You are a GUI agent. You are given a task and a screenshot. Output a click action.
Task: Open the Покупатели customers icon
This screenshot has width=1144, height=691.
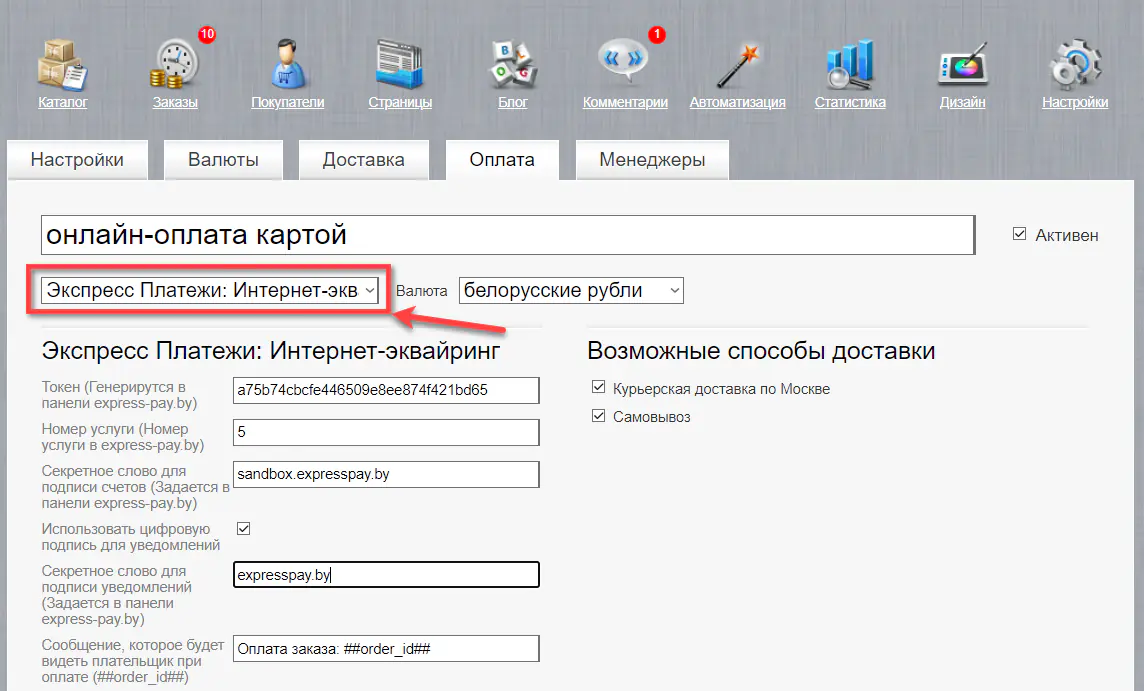click(287, 60)
